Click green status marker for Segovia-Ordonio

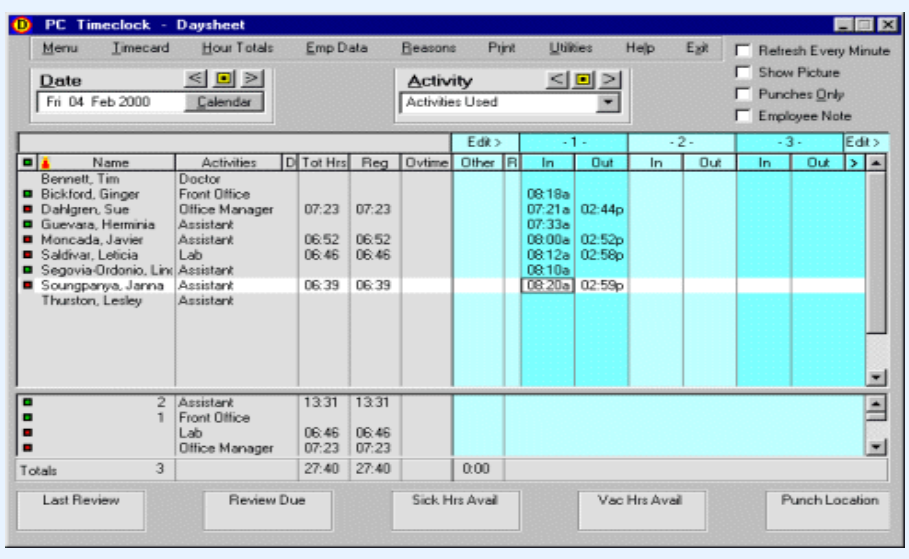(27, 270)
